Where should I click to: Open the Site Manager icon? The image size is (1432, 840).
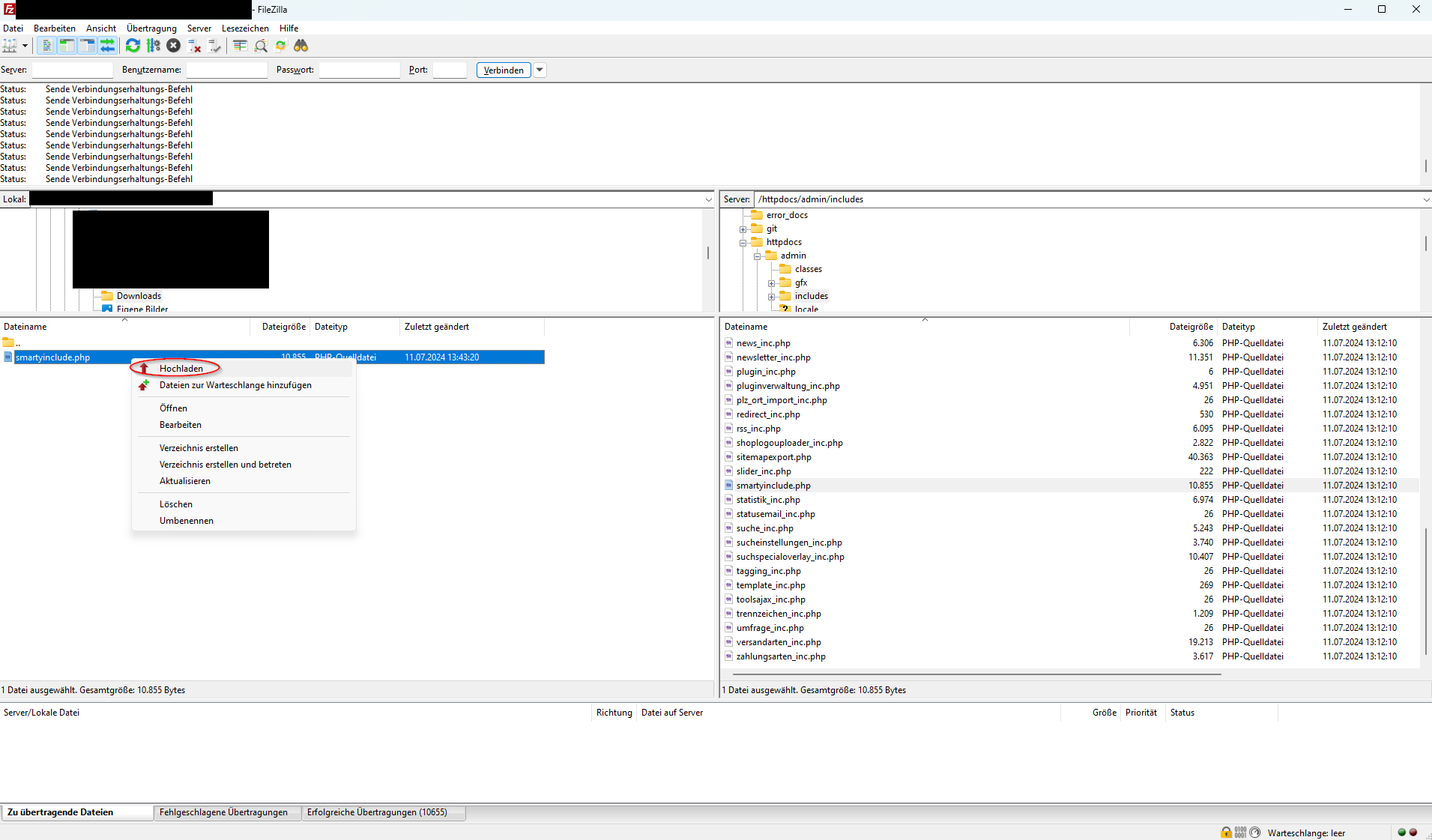[x=9, y=46]
